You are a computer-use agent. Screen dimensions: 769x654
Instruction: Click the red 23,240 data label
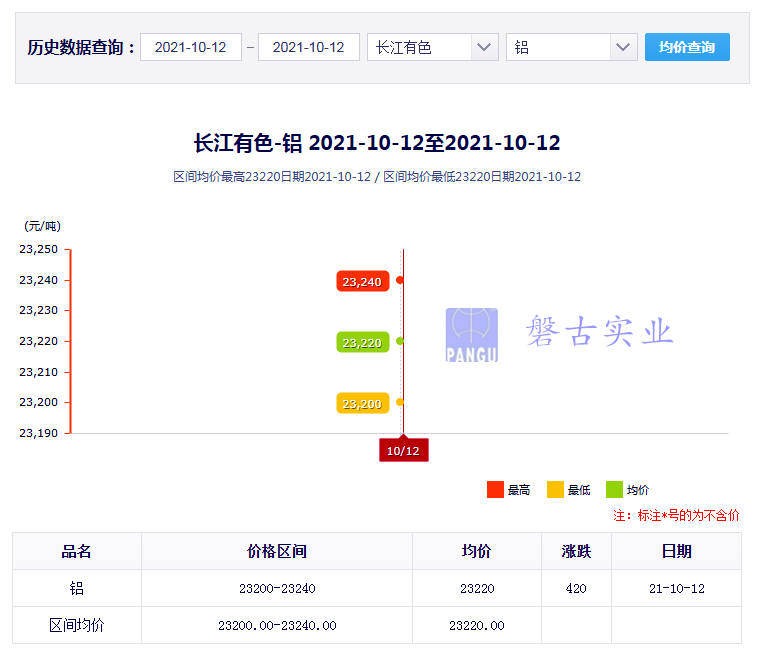(362, 281)
